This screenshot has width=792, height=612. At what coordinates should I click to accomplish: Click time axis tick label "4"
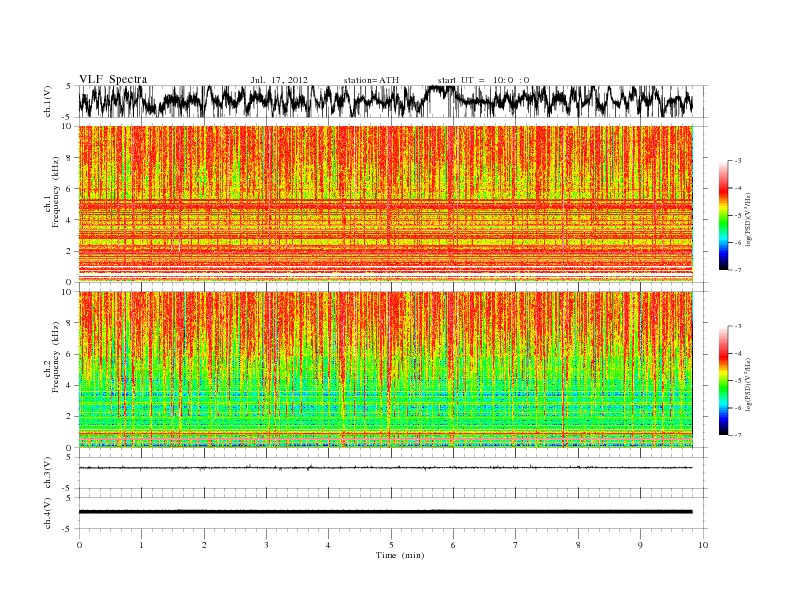(x=328, y=545)
